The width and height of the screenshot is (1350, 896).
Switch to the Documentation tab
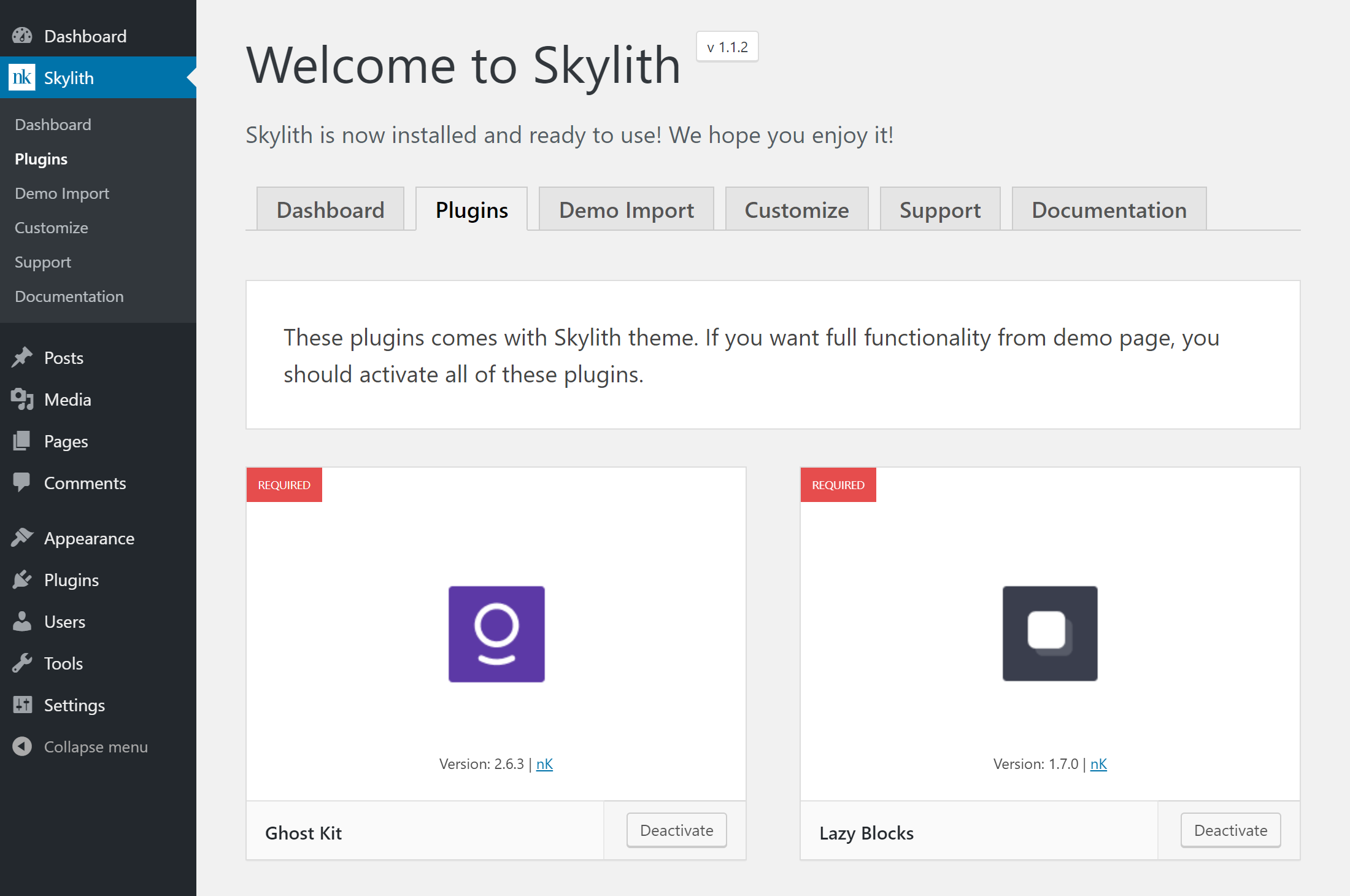1109,209
